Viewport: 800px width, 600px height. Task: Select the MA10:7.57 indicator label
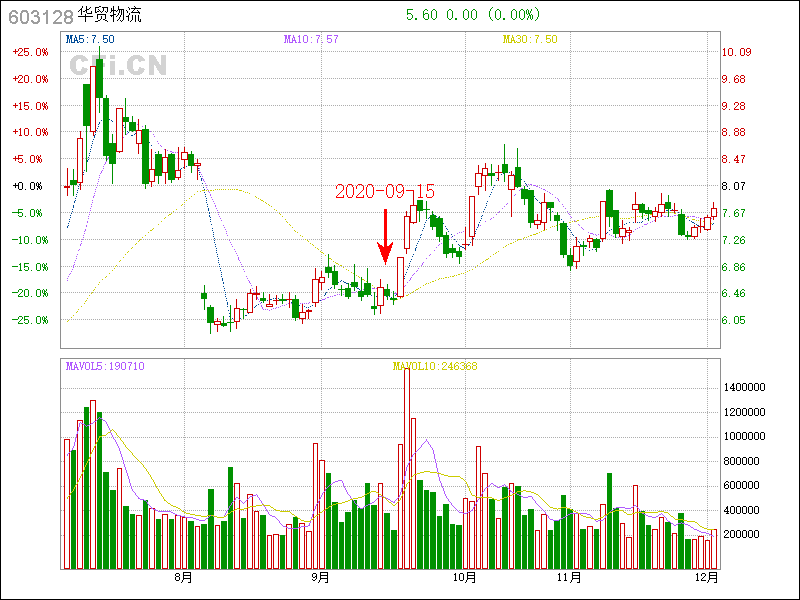point(311,39)
